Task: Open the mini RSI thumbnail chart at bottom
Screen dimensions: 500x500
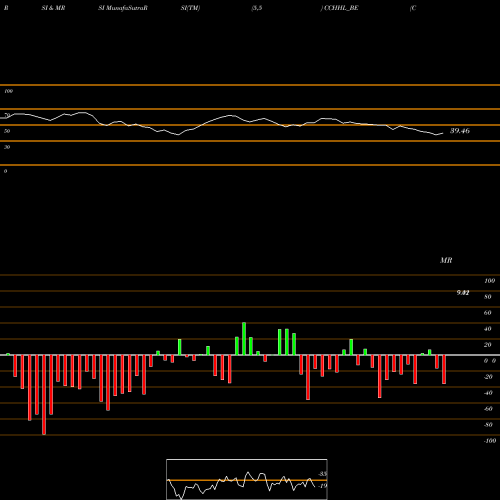Action: click(x=247, y=479)
